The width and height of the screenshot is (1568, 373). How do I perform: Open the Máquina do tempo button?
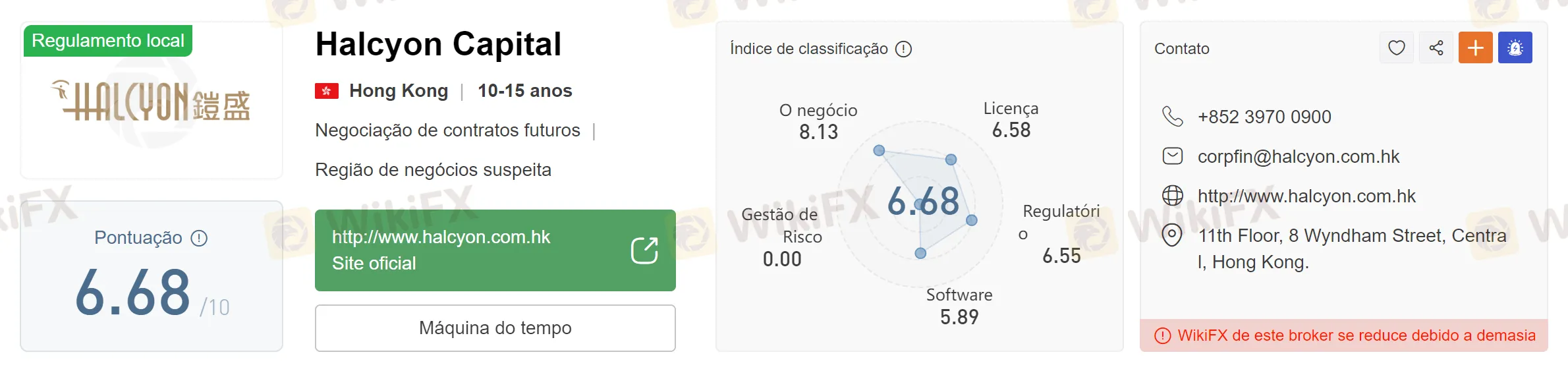pyautogui.click(x=495, y=328)
